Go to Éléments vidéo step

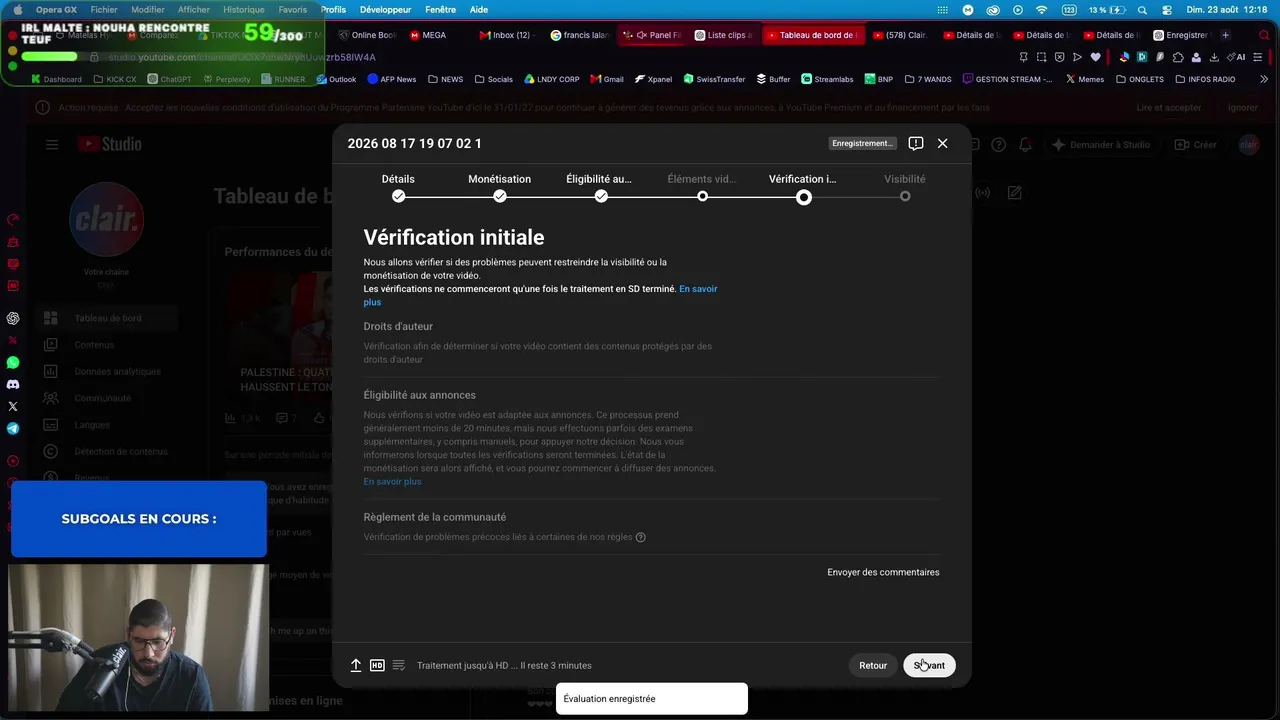(x=702, y=187)
